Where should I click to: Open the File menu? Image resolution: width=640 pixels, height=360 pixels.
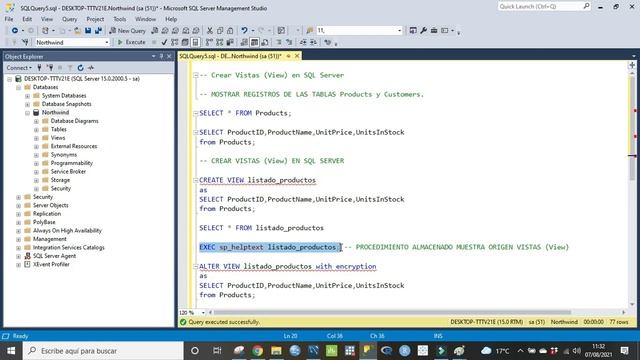tap(9, 19)
